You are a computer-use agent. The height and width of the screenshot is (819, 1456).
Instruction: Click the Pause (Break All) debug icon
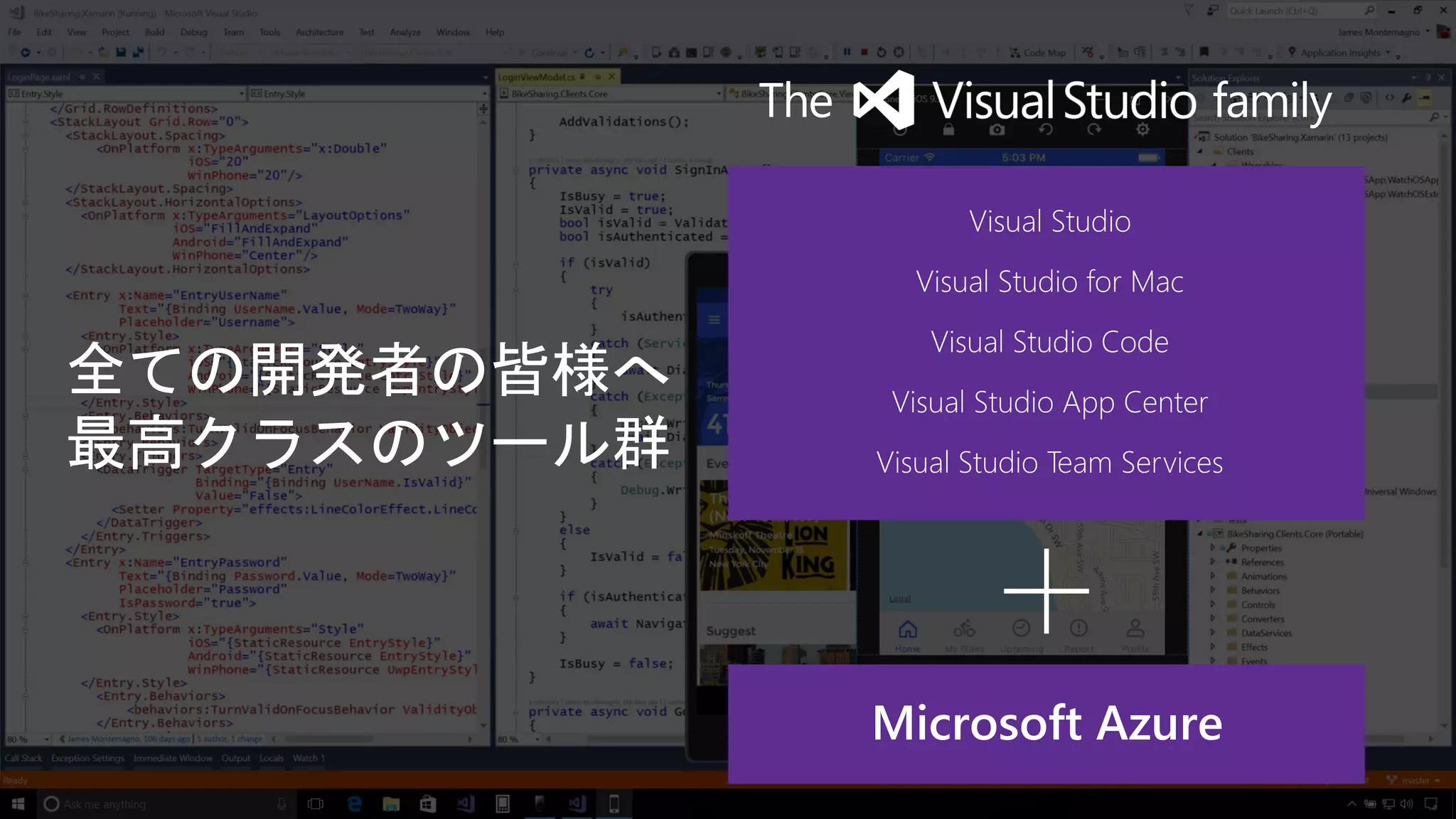(847, 52)
